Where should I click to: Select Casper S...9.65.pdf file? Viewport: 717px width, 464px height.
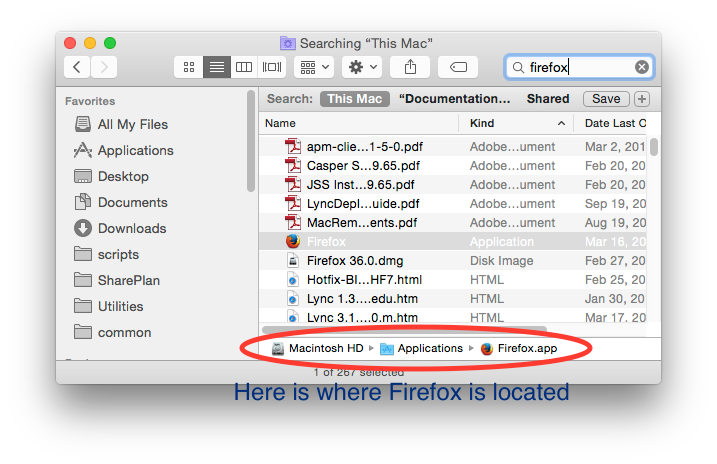[x=453, y=165]
